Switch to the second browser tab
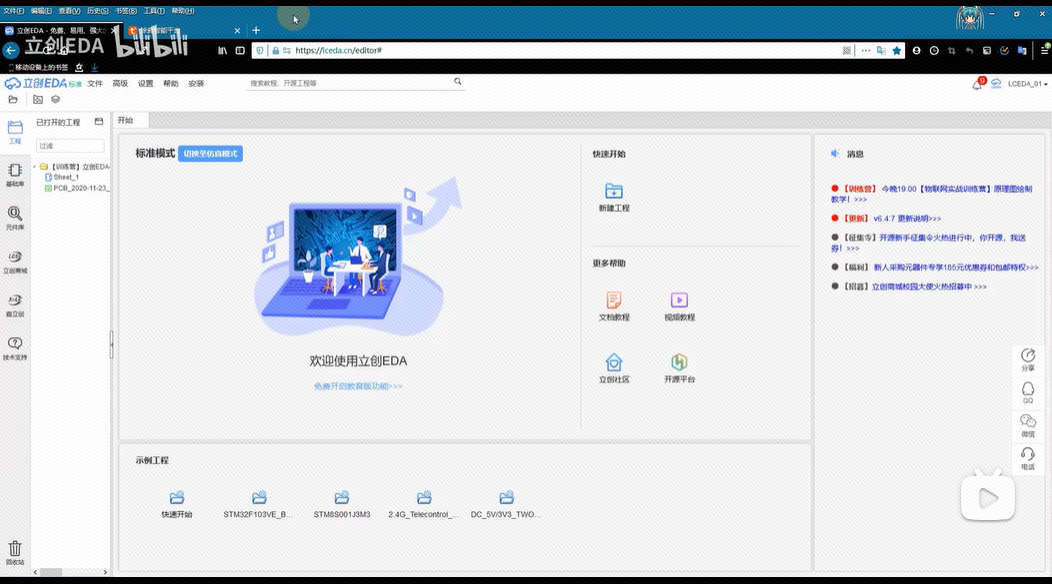 coord(182,30)
